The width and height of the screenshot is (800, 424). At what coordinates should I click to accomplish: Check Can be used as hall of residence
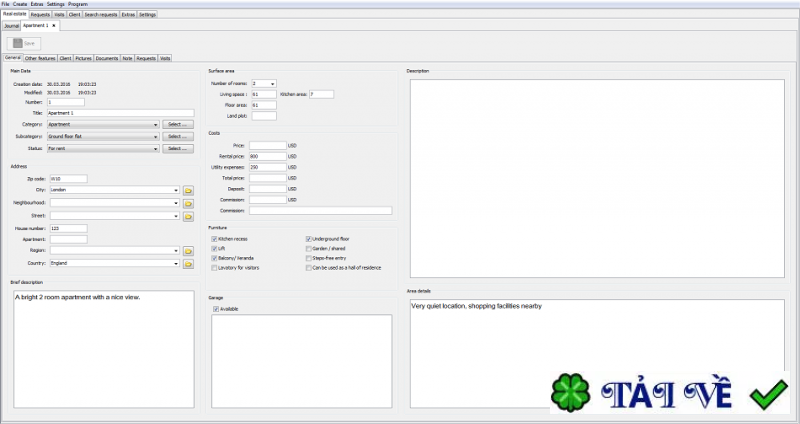[x=309, y=268]
